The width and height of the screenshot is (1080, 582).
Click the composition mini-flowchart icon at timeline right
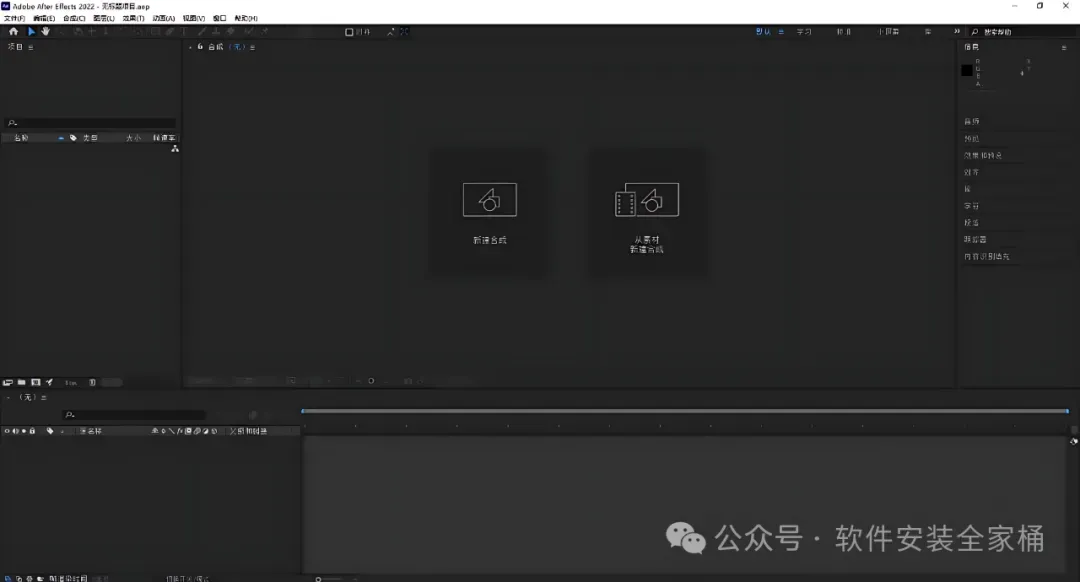(x=1074, y=441)
